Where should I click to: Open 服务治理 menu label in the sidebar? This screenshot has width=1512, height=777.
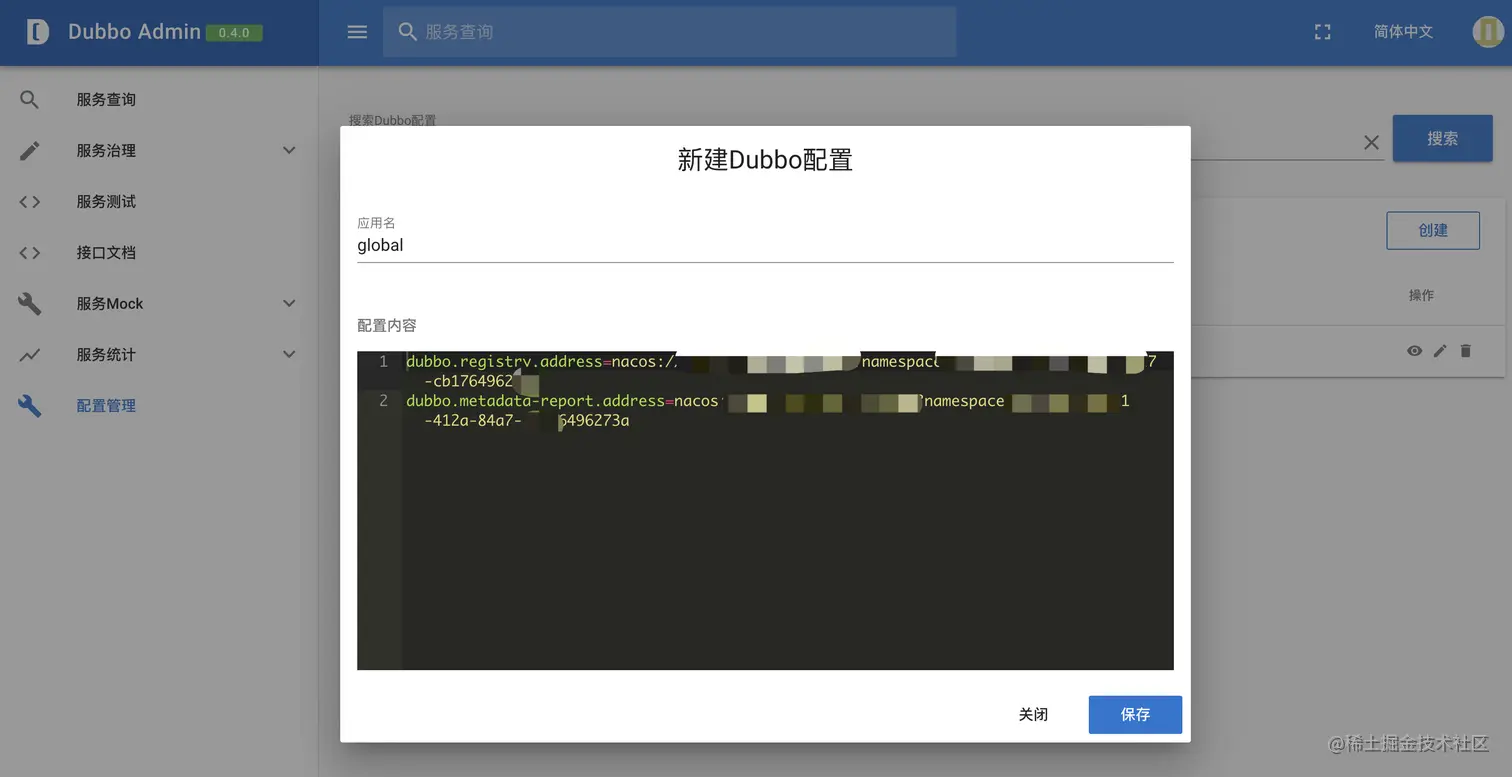pyautogui.click(x=106, y=151)
